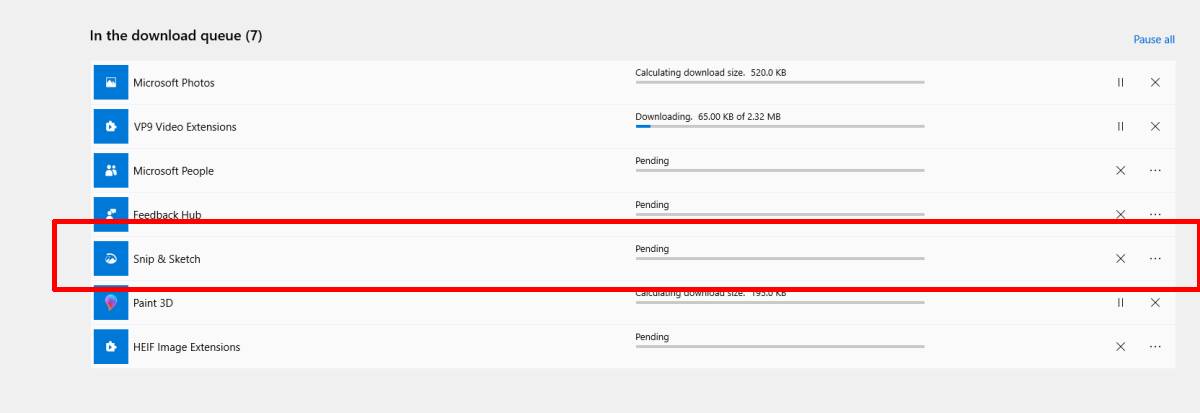Pause the Microsoft Photos download
Viewport: 1200px width, 413px height.
[1120, 82]
